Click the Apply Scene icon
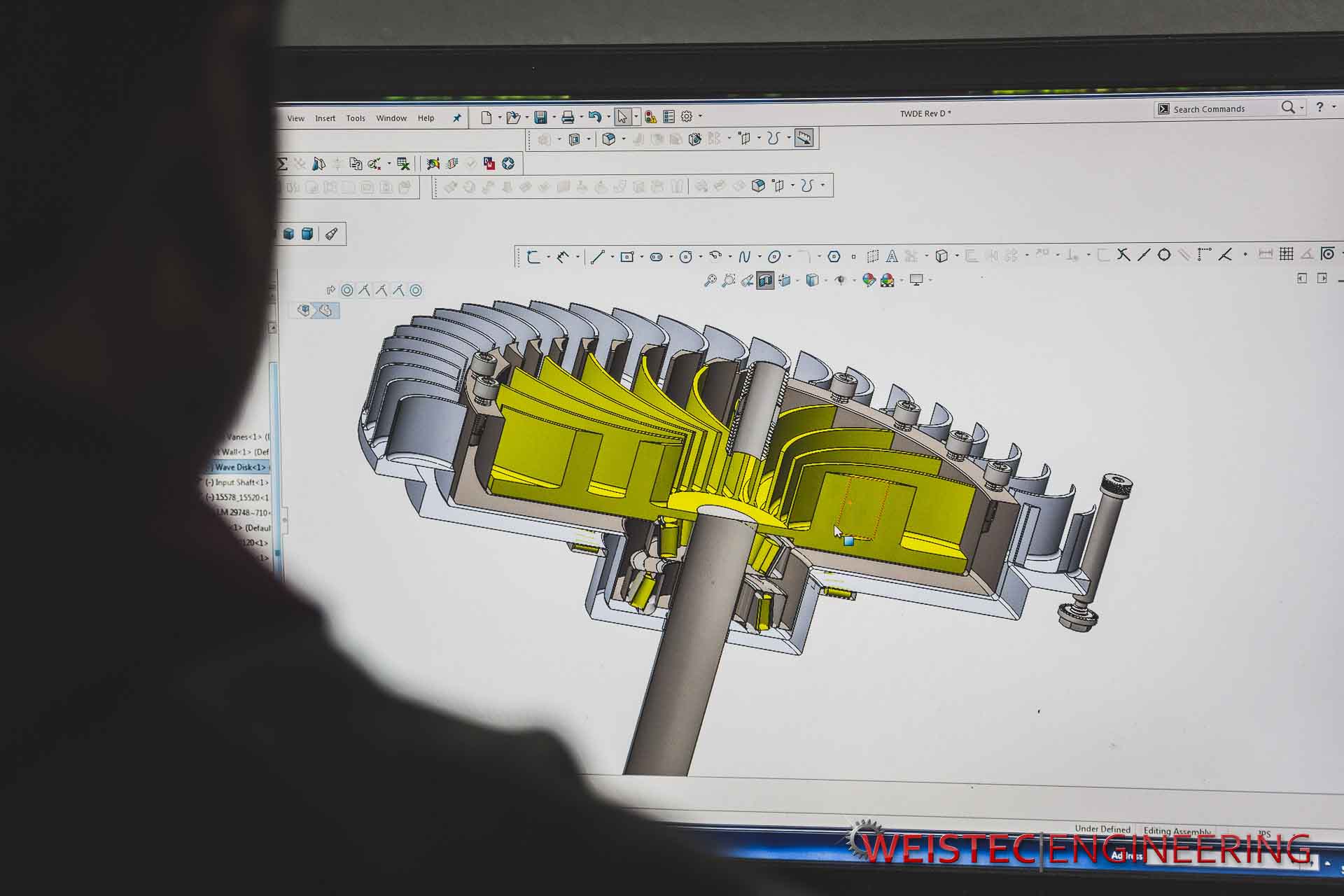Viewport: 1344px width, 896px height. [x=888, y=280]
